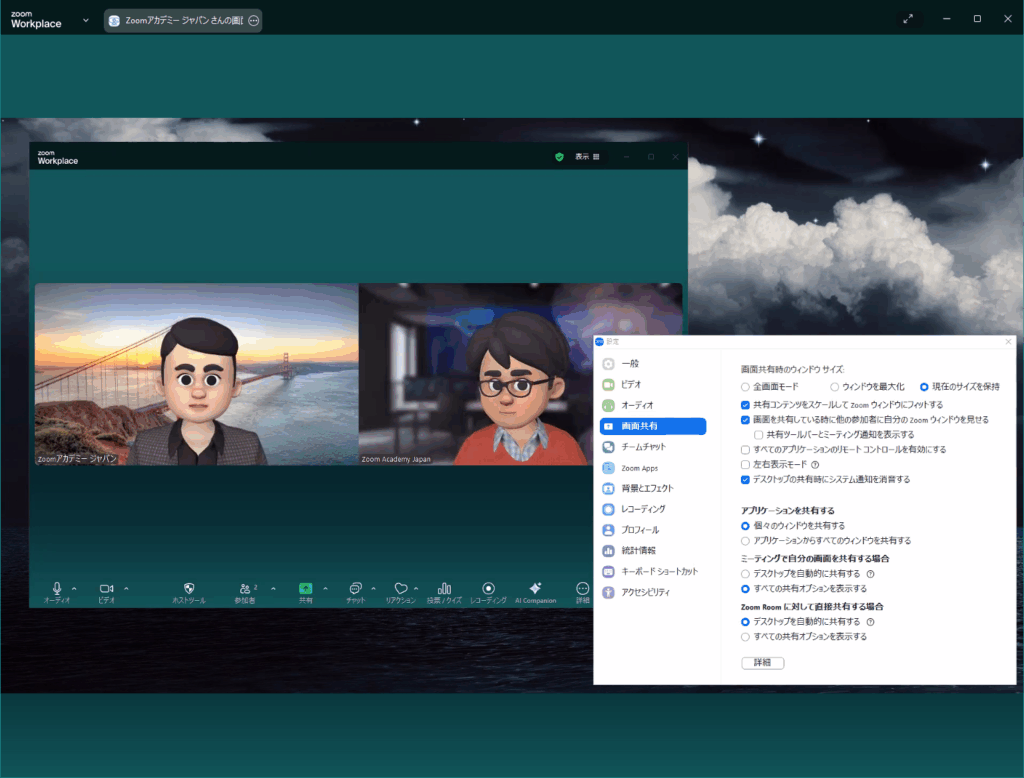Select アプリケーションからすべてのウィンドウを共有する radio option
Image resolution: width=1024 pixels, height=778 pixels.
(745, 541)
